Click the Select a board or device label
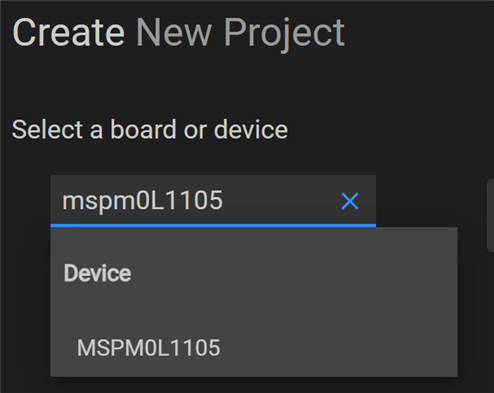This screenshot has height=393, width=494. 150,129
